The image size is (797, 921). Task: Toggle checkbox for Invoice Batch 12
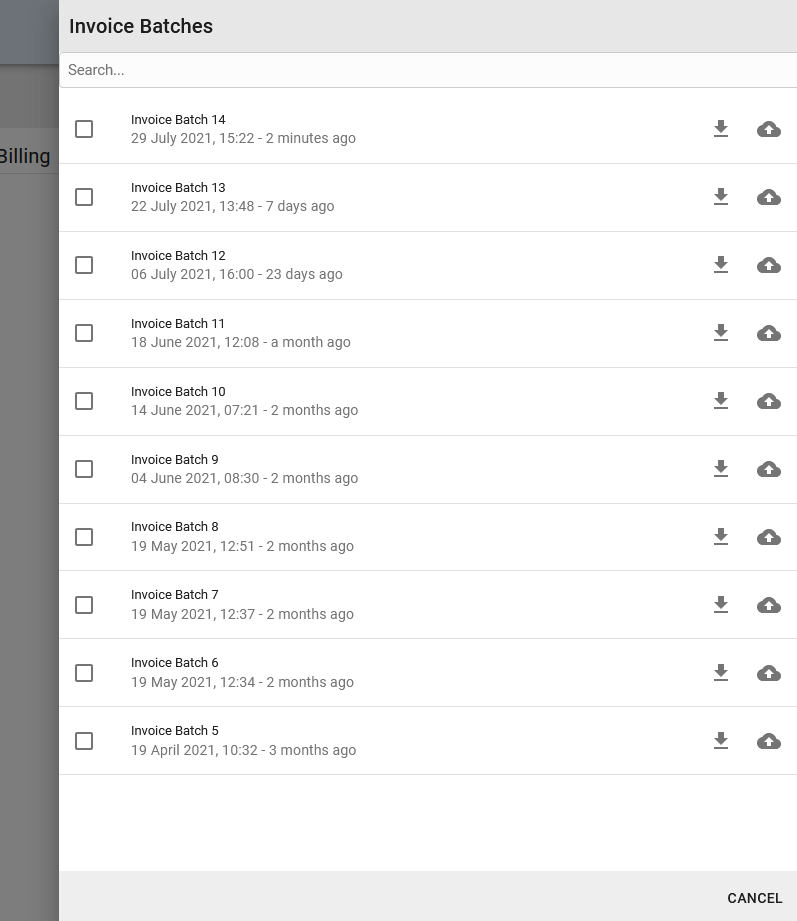[84, 265]
